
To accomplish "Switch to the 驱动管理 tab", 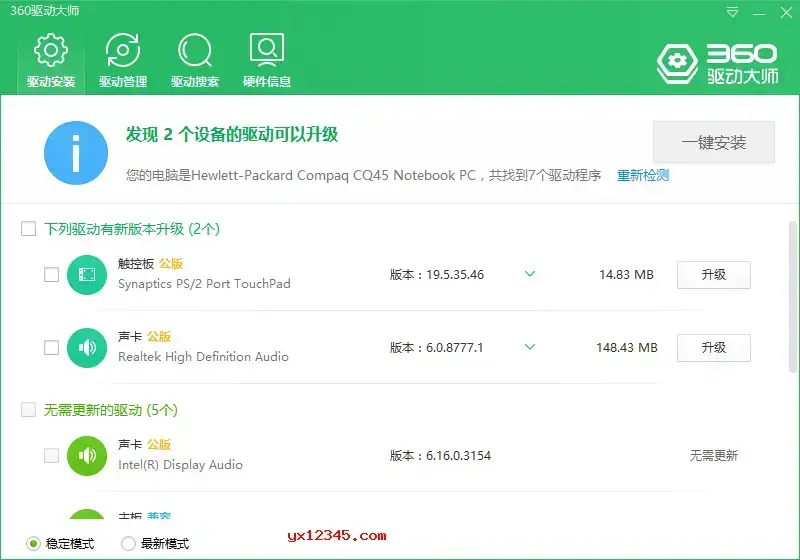I will coord(123,60).
